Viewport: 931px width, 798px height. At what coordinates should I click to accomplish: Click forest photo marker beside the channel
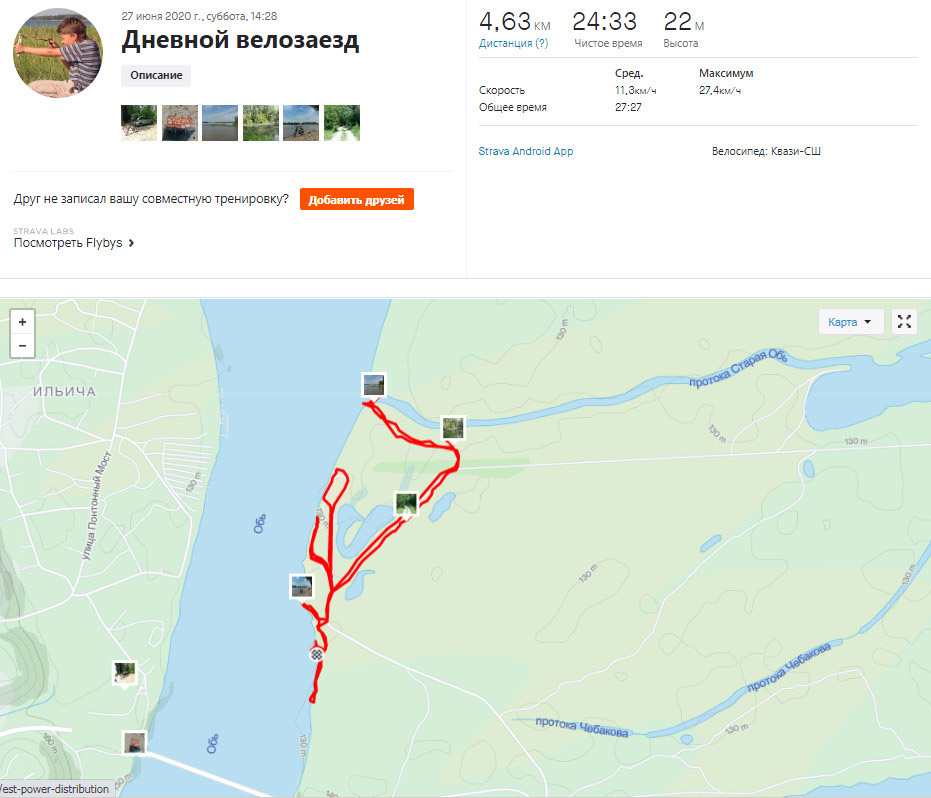(453, 428)
